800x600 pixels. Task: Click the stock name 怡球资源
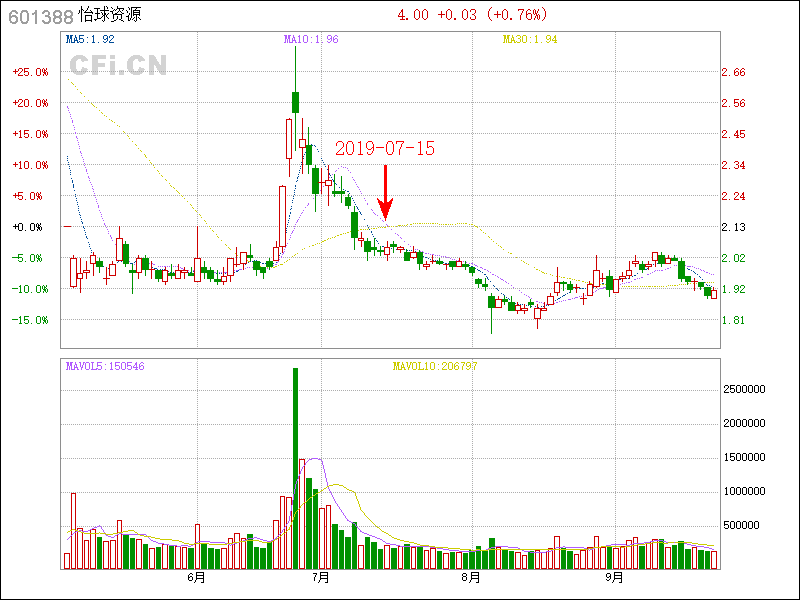(x=112, y=16)
